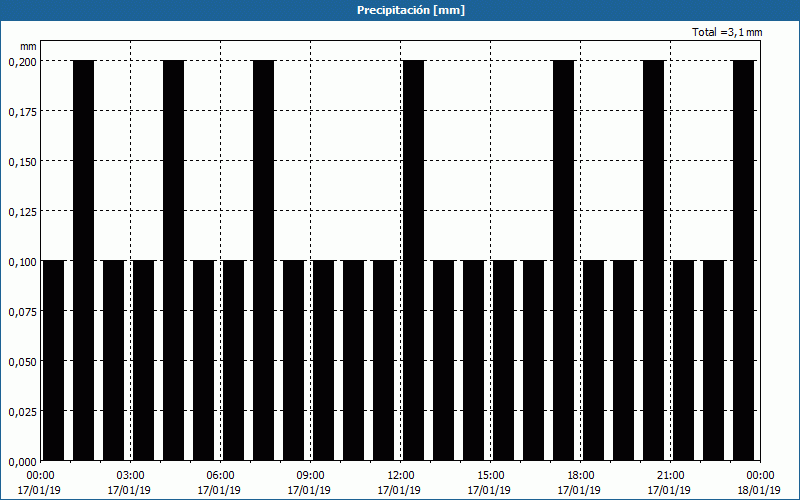Screen dimensions: 800x500
Task: Select the 0,000 y-axis value
Action: tap(22, 462)
